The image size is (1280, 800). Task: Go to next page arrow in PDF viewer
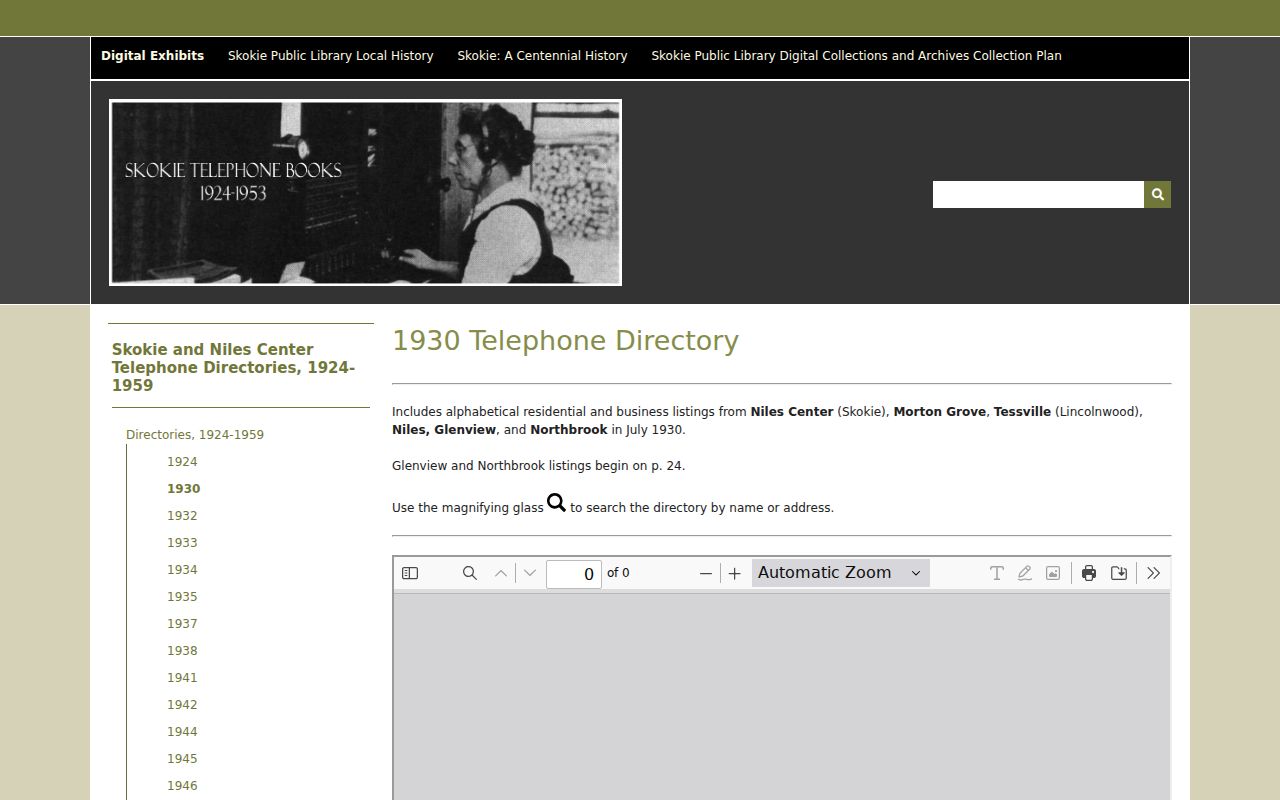530,573
